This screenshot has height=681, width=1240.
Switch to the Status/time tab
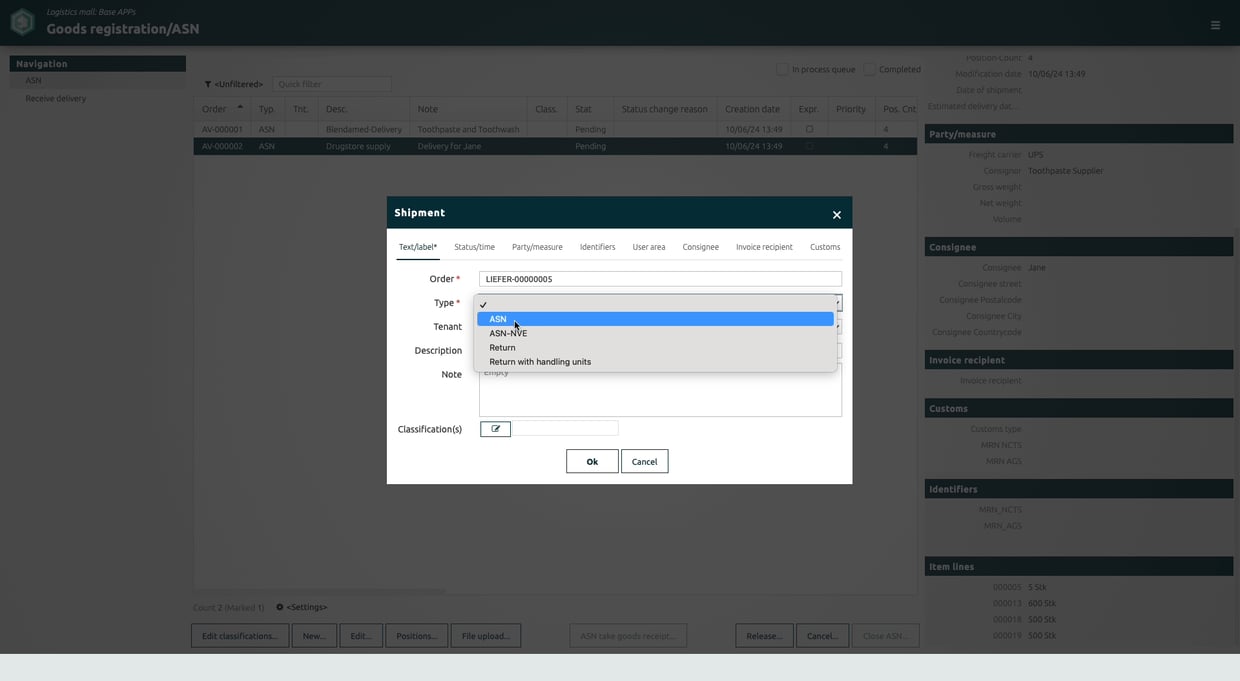tap(474, 247)
